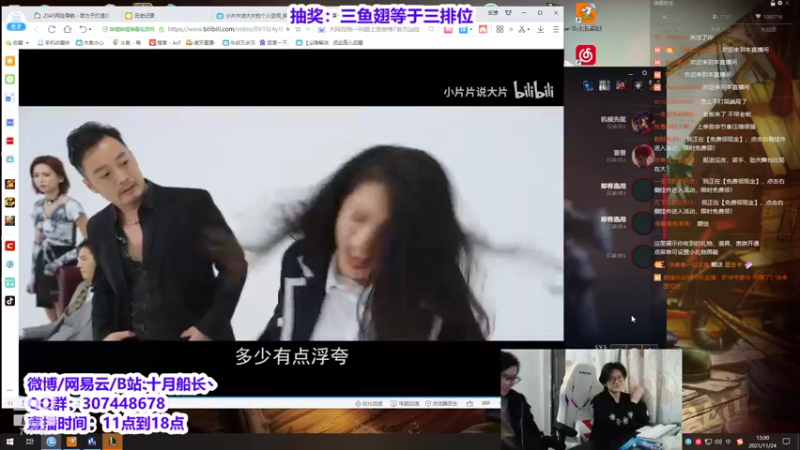Open dropdown beside the undo arrow
The height and width of the screenshot is (450, 800).
tap(90, 30)
